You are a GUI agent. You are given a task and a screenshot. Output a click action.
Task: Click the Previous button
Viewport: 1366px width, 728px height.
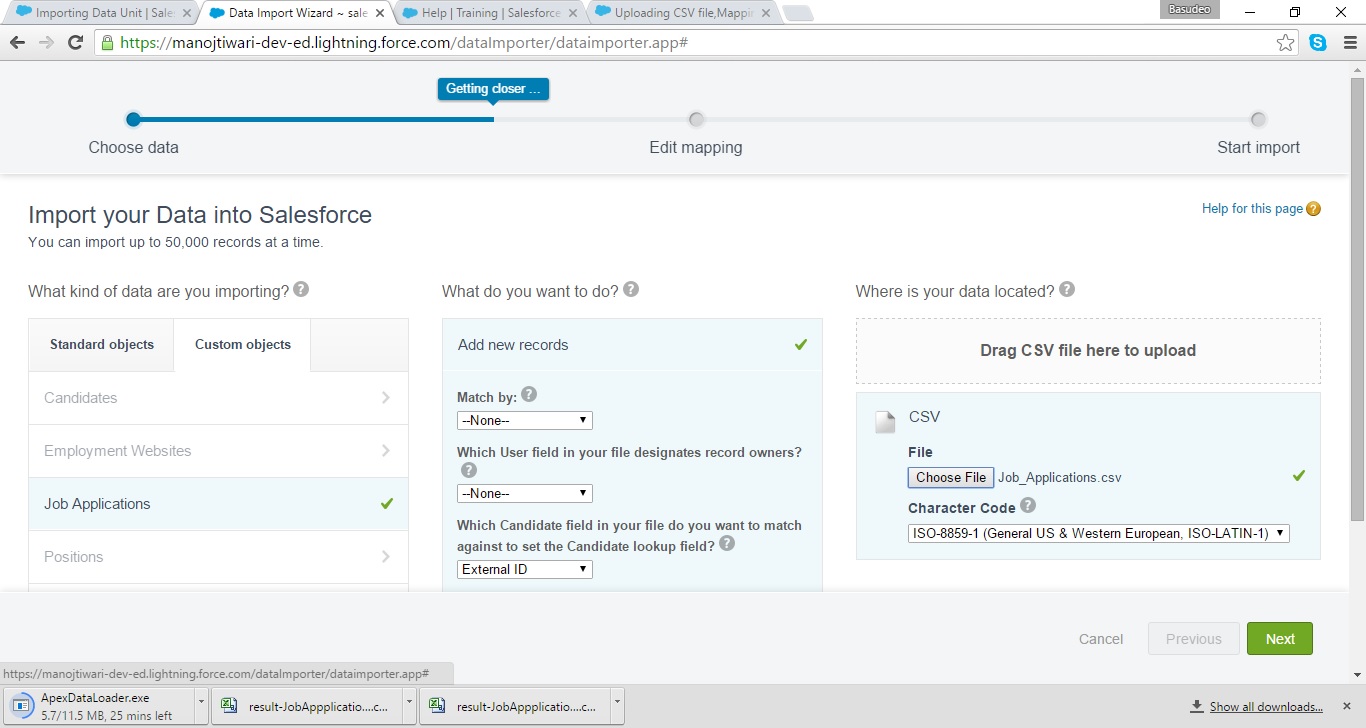1194,639
